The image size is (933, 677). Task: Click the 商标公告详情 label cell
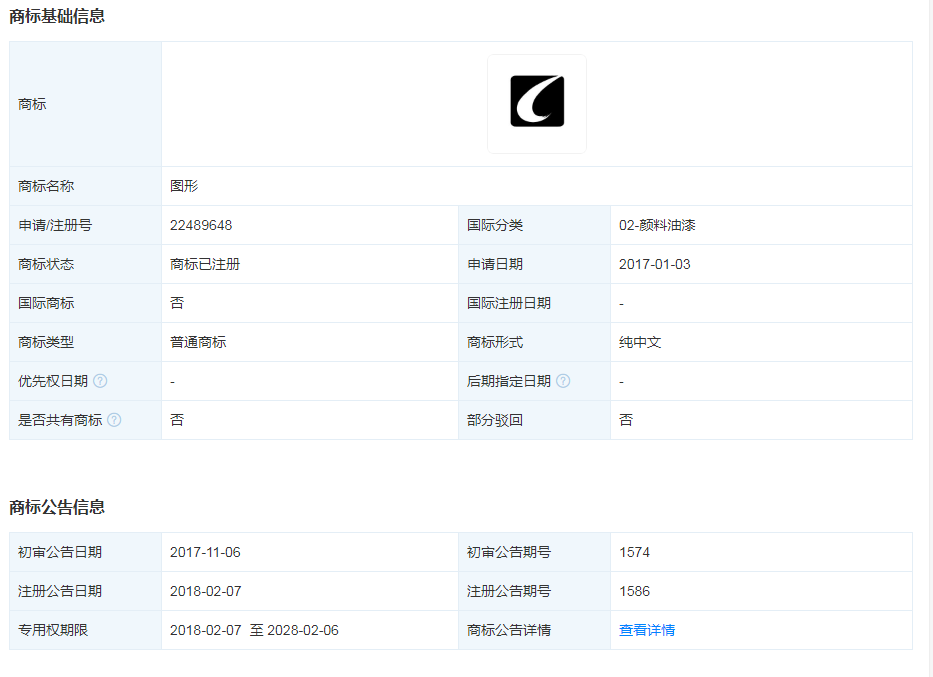(x=534, y=630)
